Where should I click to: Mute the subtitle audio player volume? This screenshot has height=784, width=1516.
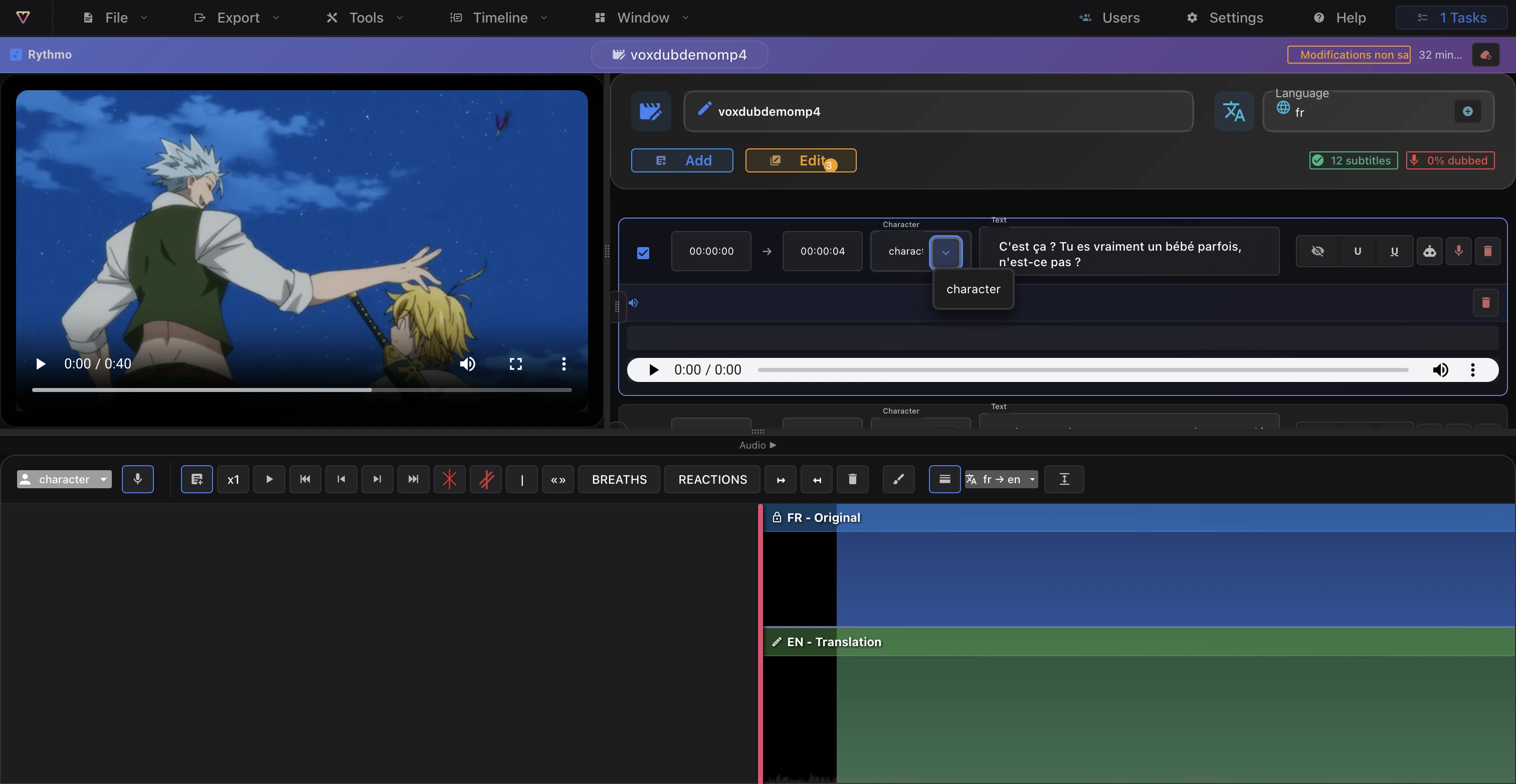(x=1440, y=369)
